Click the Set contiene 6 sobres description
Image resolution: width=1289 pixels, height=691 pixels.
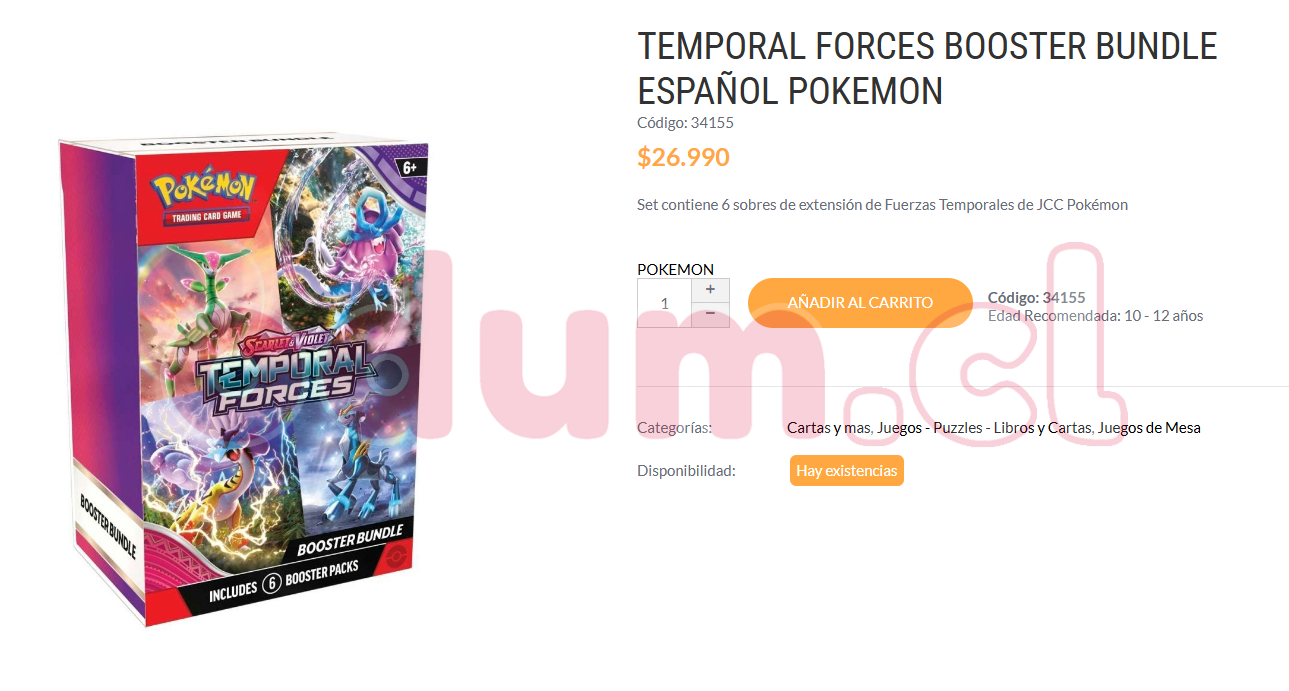click(x=882, y=205)
